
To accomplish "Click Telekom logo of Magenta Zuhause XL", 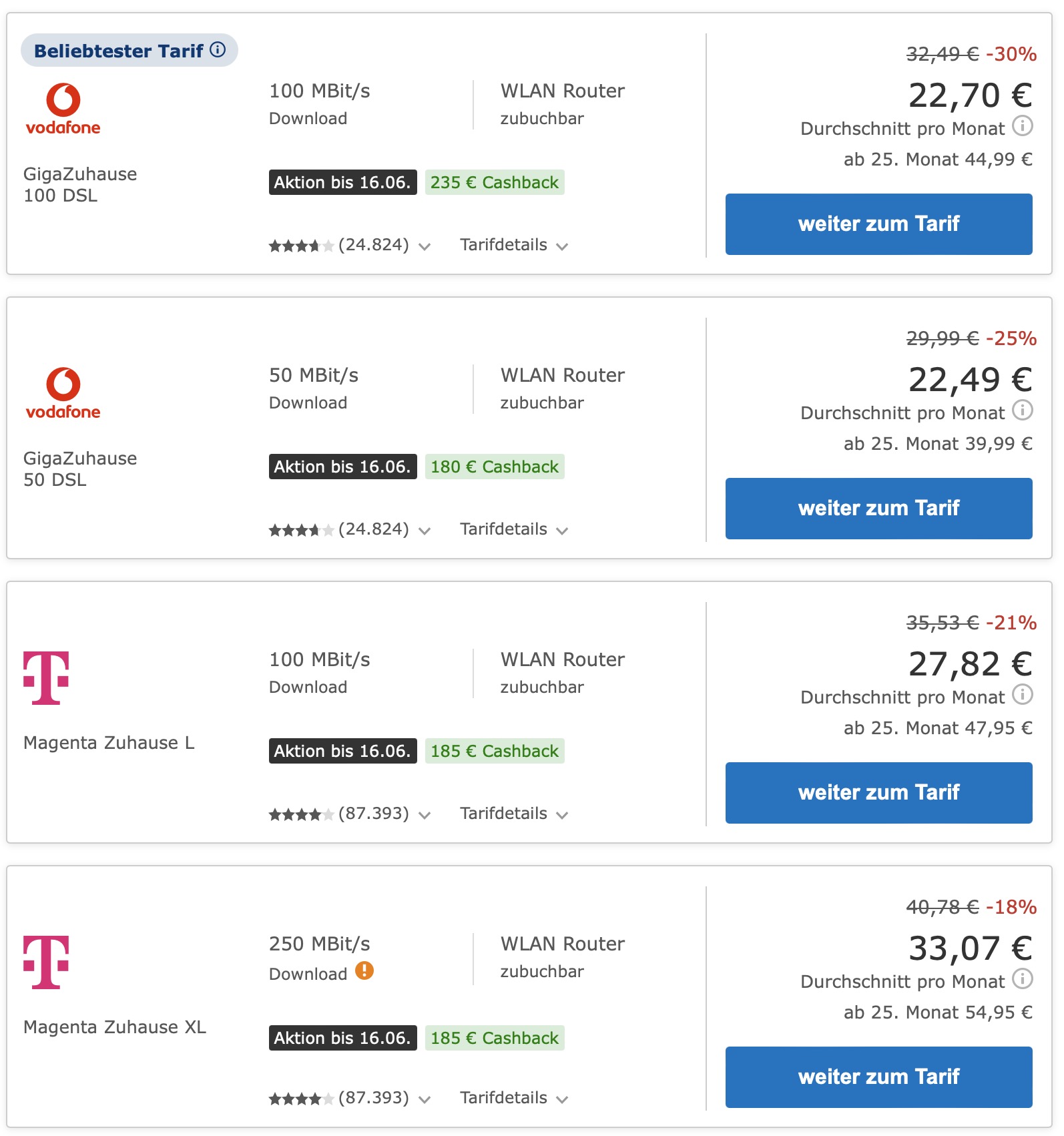I will (46, 962).
